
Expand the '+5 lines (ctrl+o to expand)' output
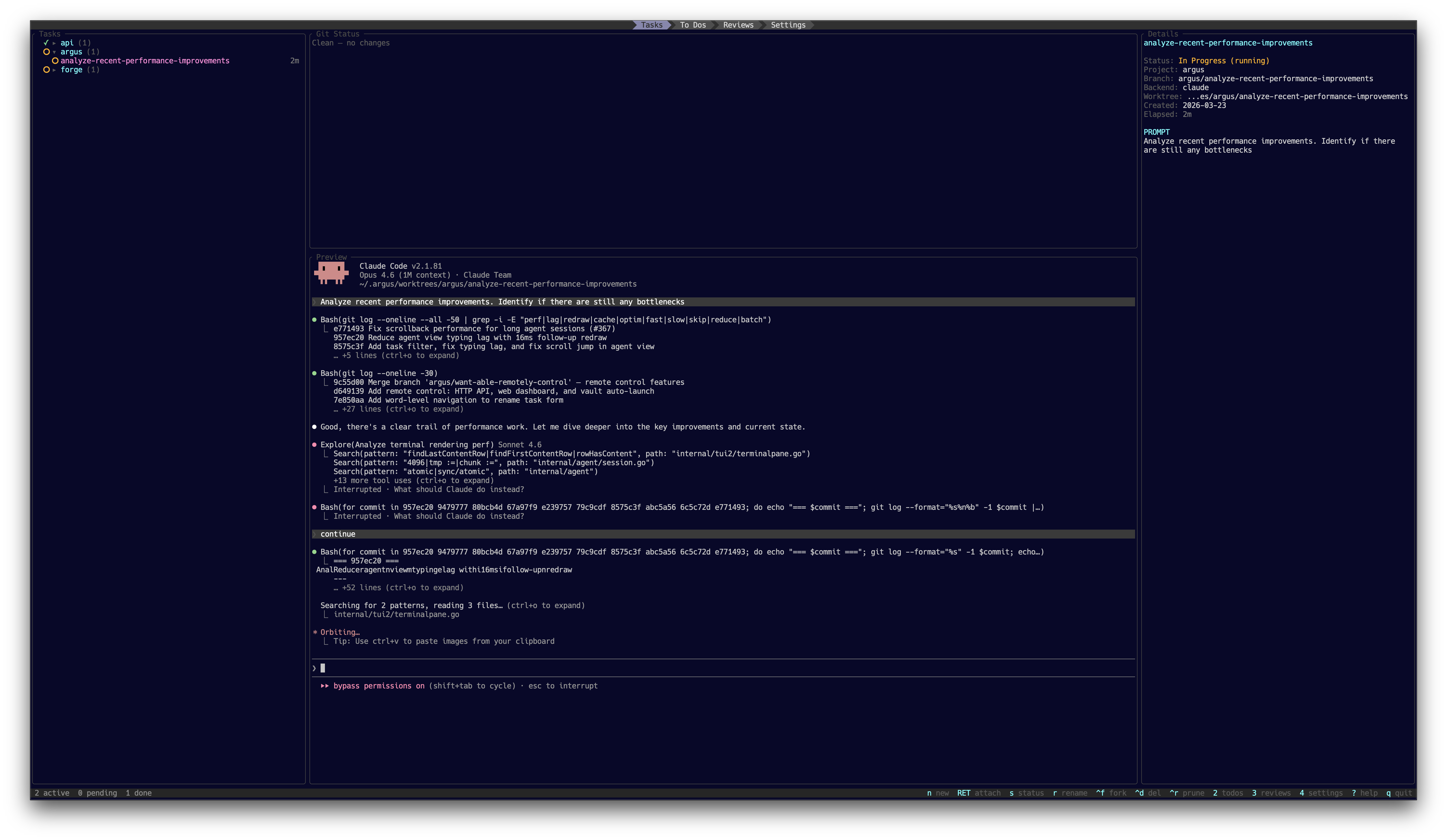[x=396, y=356]
